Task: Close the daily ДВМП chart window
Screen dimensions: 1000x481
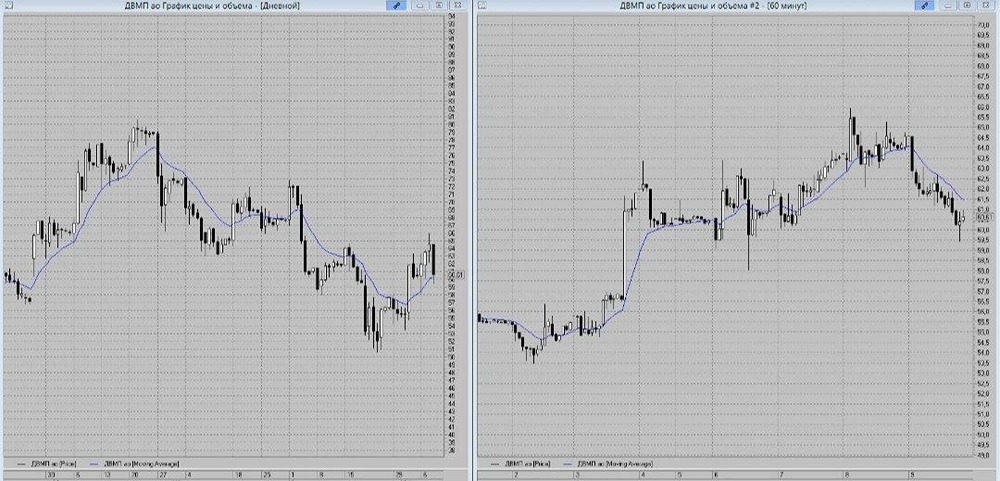Action: click(x=457, y=5)
